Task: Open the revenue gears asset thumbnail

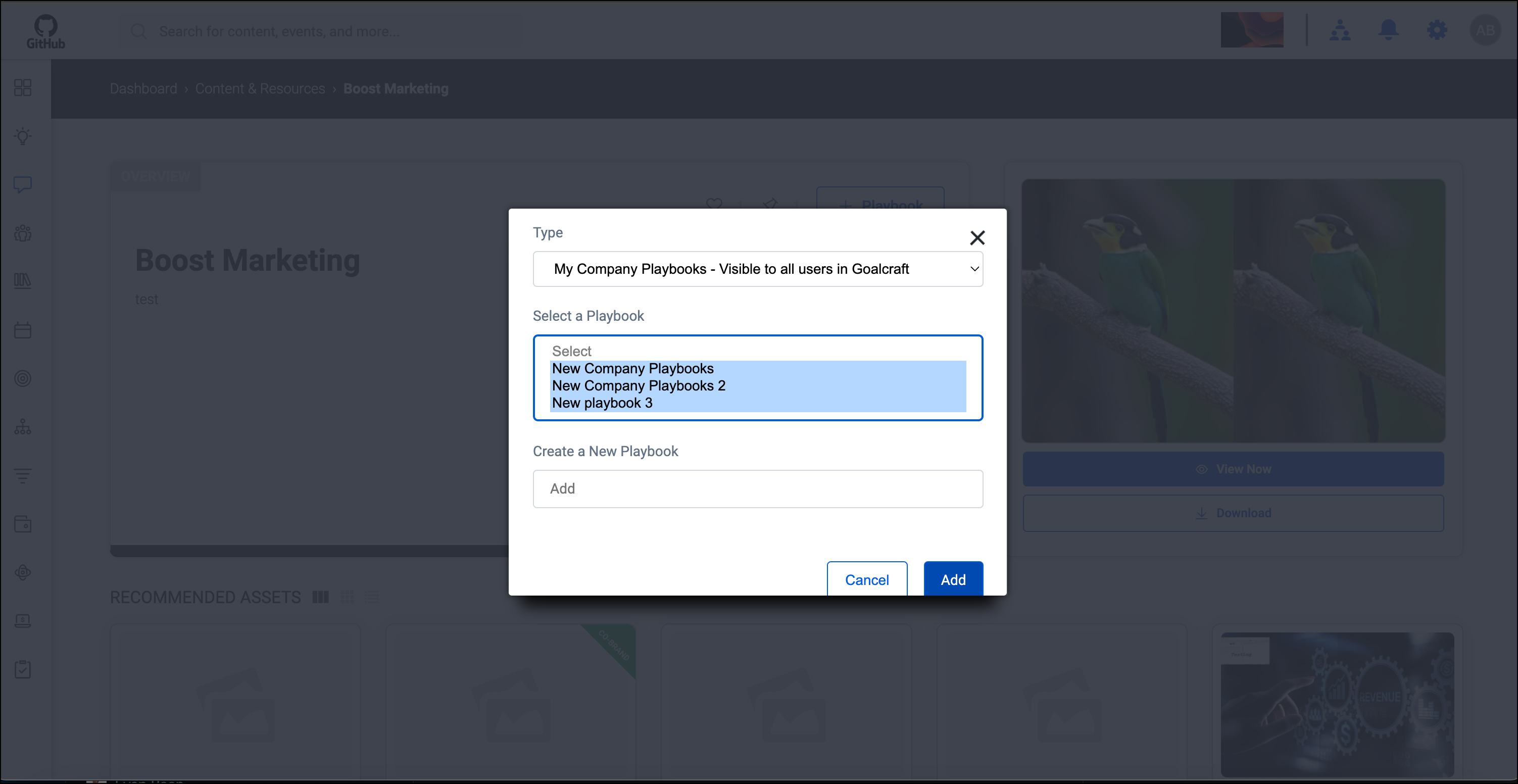Action: [x=1337, y=704]
